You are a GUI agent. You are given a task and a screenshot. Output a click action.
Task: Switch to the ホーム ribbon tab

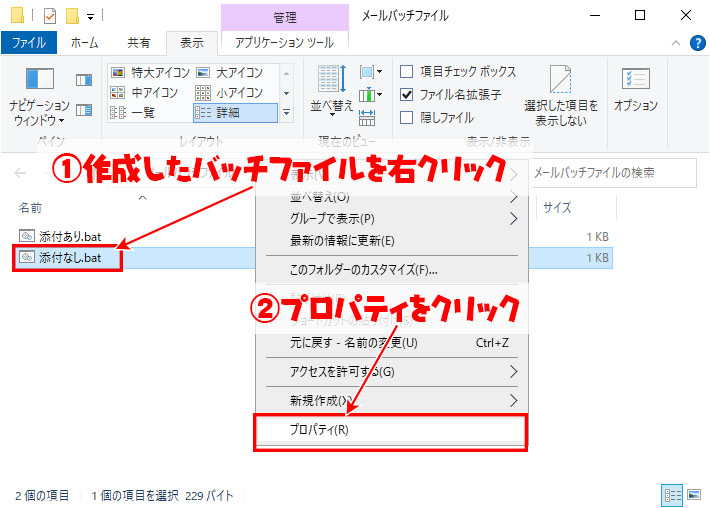coord(84,43)
